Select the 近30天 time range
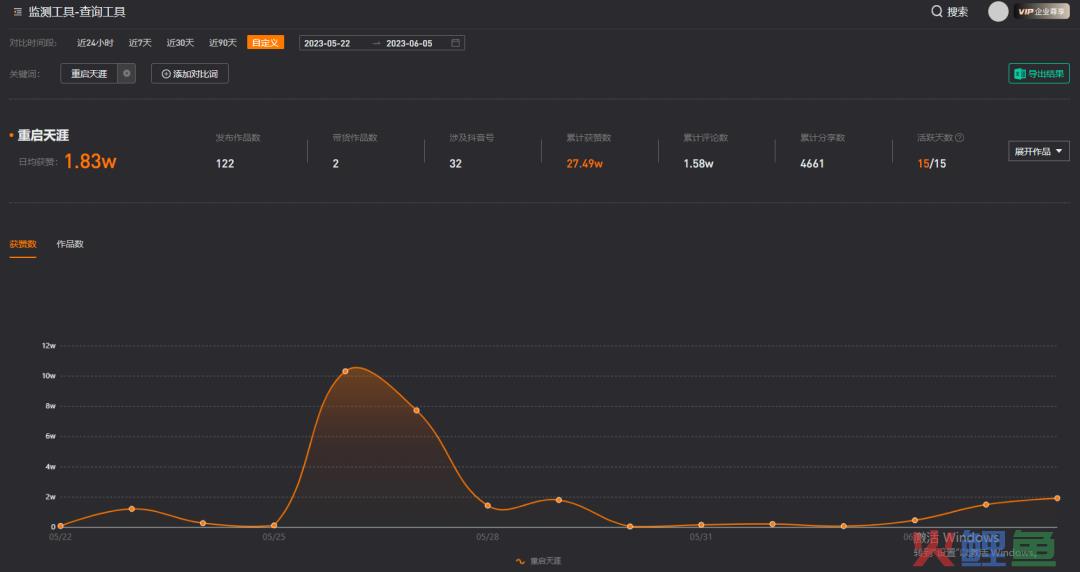The width and height of the screenshot is (1080, 572). [x=180, y=43]
